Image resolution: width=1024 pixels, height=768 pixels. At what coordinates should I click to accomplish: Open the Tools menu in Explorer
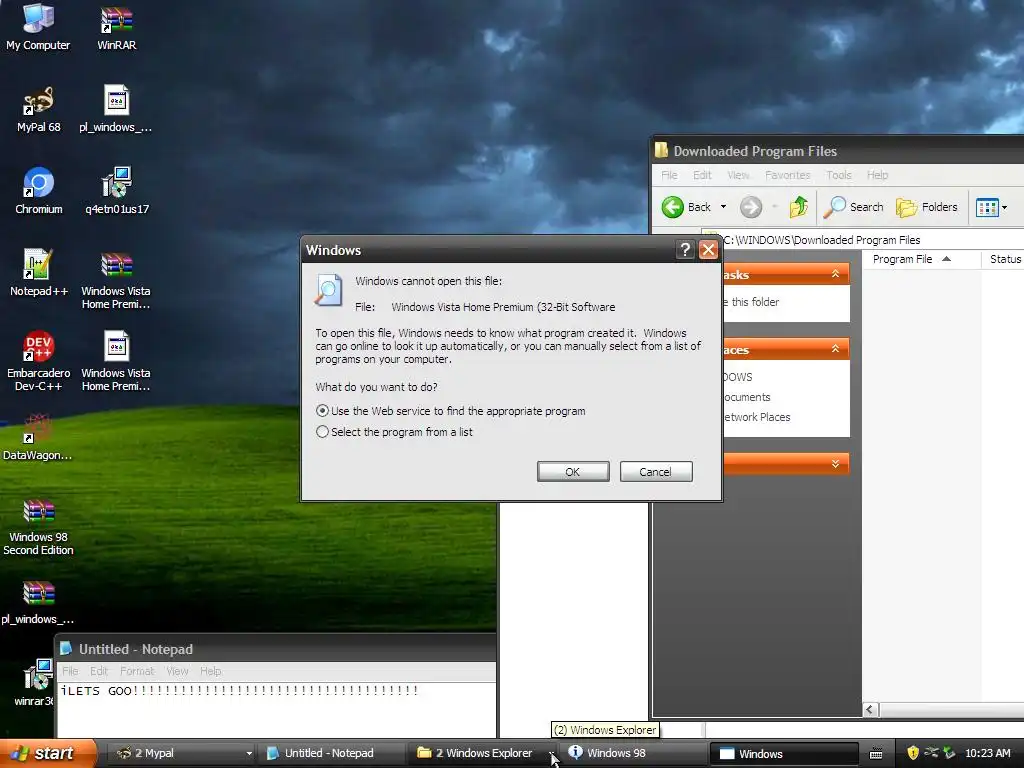point(839,175)
